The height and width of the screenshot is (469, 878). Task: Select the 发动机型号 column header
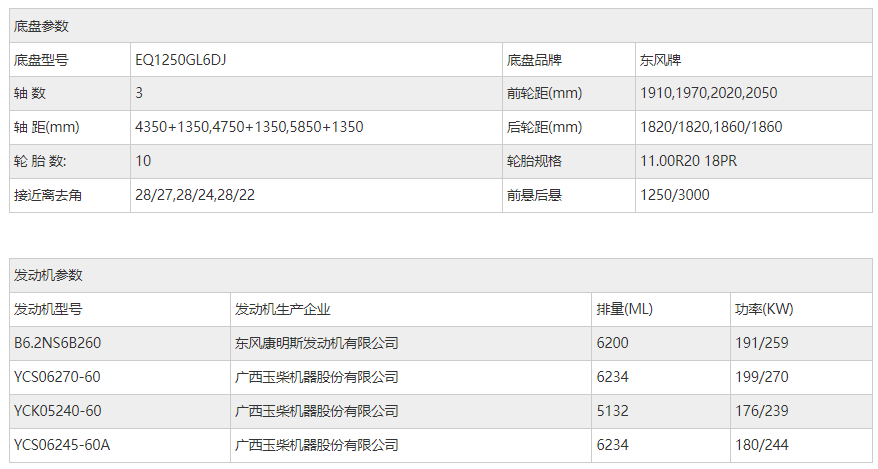pyautogui.click(x=48, y=309)
